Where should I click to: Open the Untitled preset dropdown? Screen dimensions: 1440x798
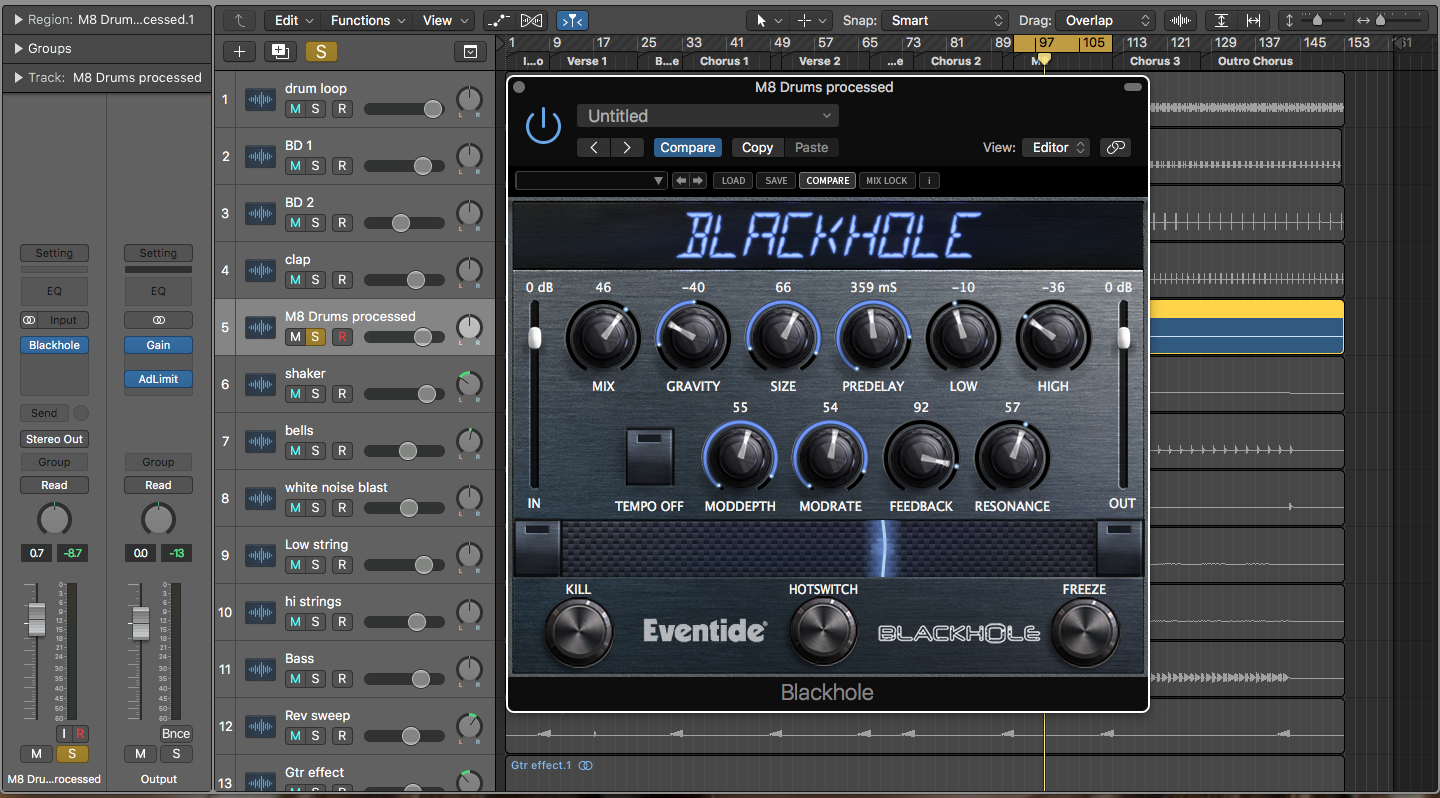pos(708,116)
